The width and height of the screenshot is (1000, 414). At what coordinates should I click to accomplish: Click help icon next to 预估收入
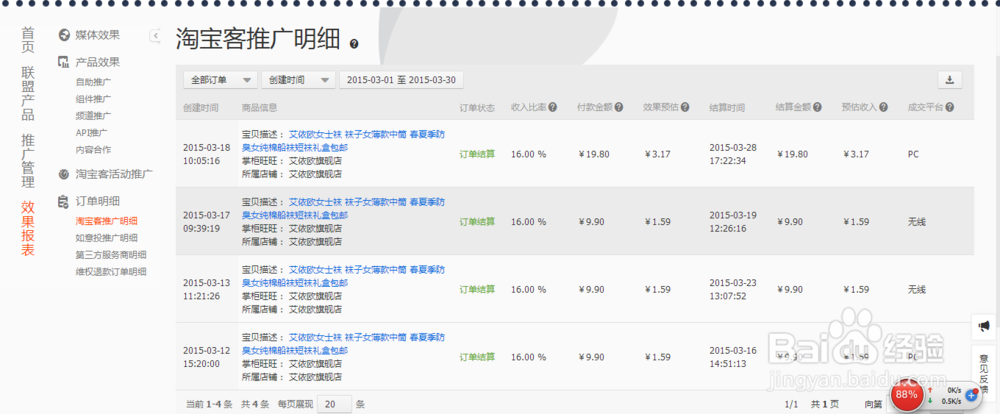tap(883, 107)
